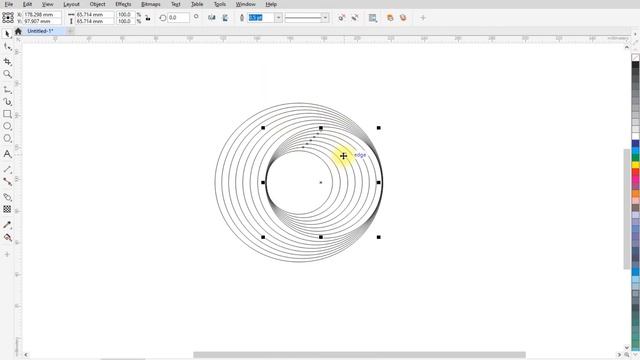Mirror the selection horizontally
This screenshot has height=360, width=640.
[x=211, y=18]
